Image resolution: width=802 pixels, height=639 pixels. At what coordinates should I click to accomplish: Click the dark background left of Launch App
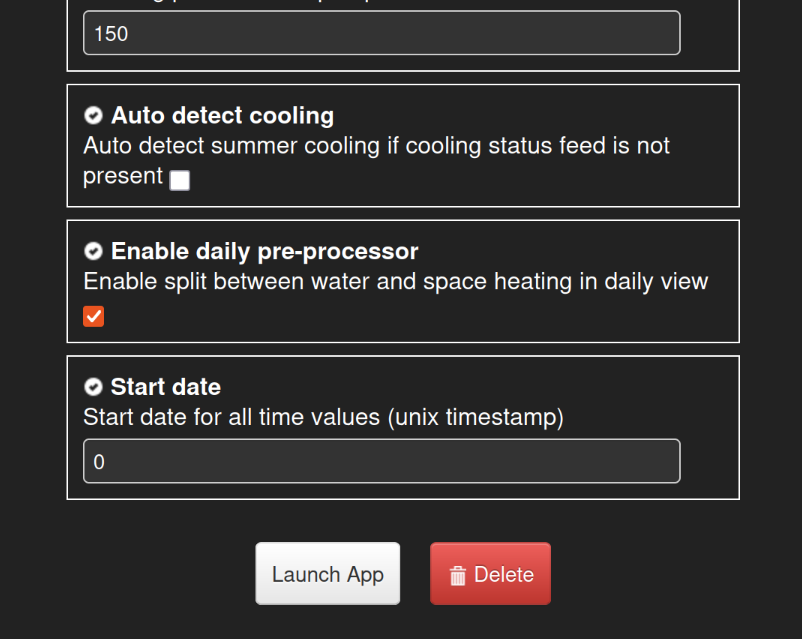tap(150, 574)
